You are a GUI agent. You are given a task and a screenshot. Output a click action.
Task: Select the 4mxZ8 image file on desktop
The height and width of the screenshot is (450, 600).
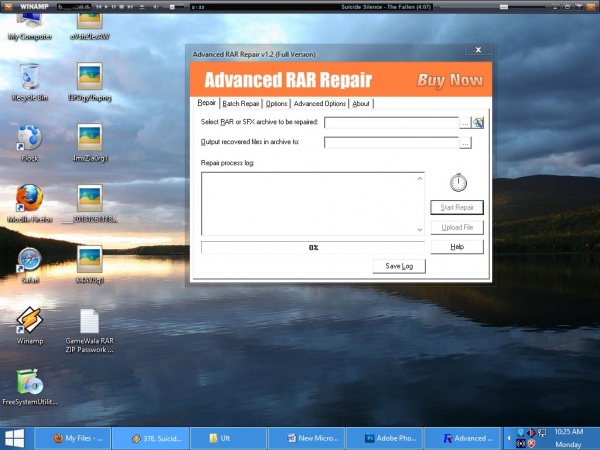point(90,143)
